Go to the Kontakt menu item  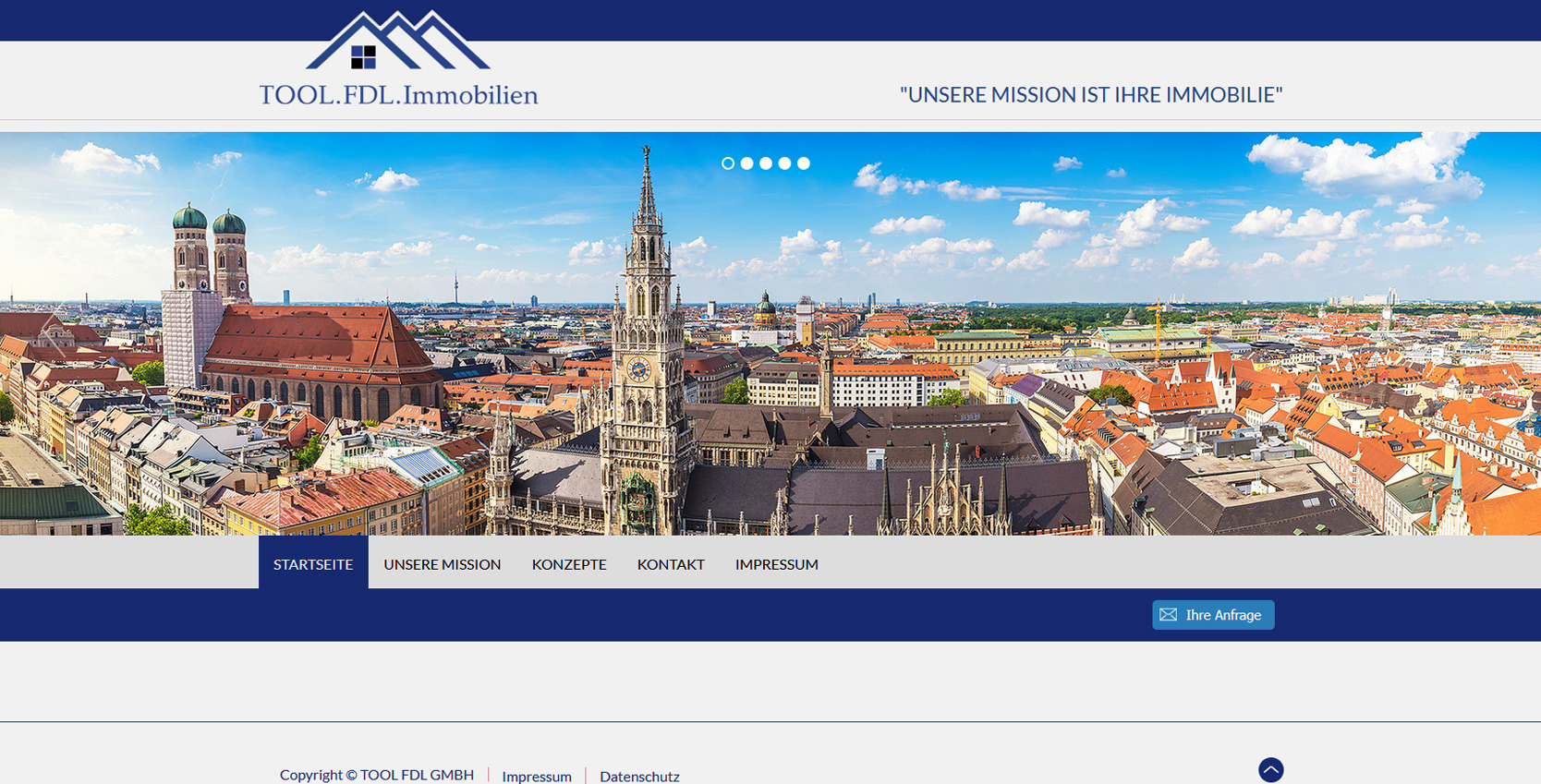[671, 564]
